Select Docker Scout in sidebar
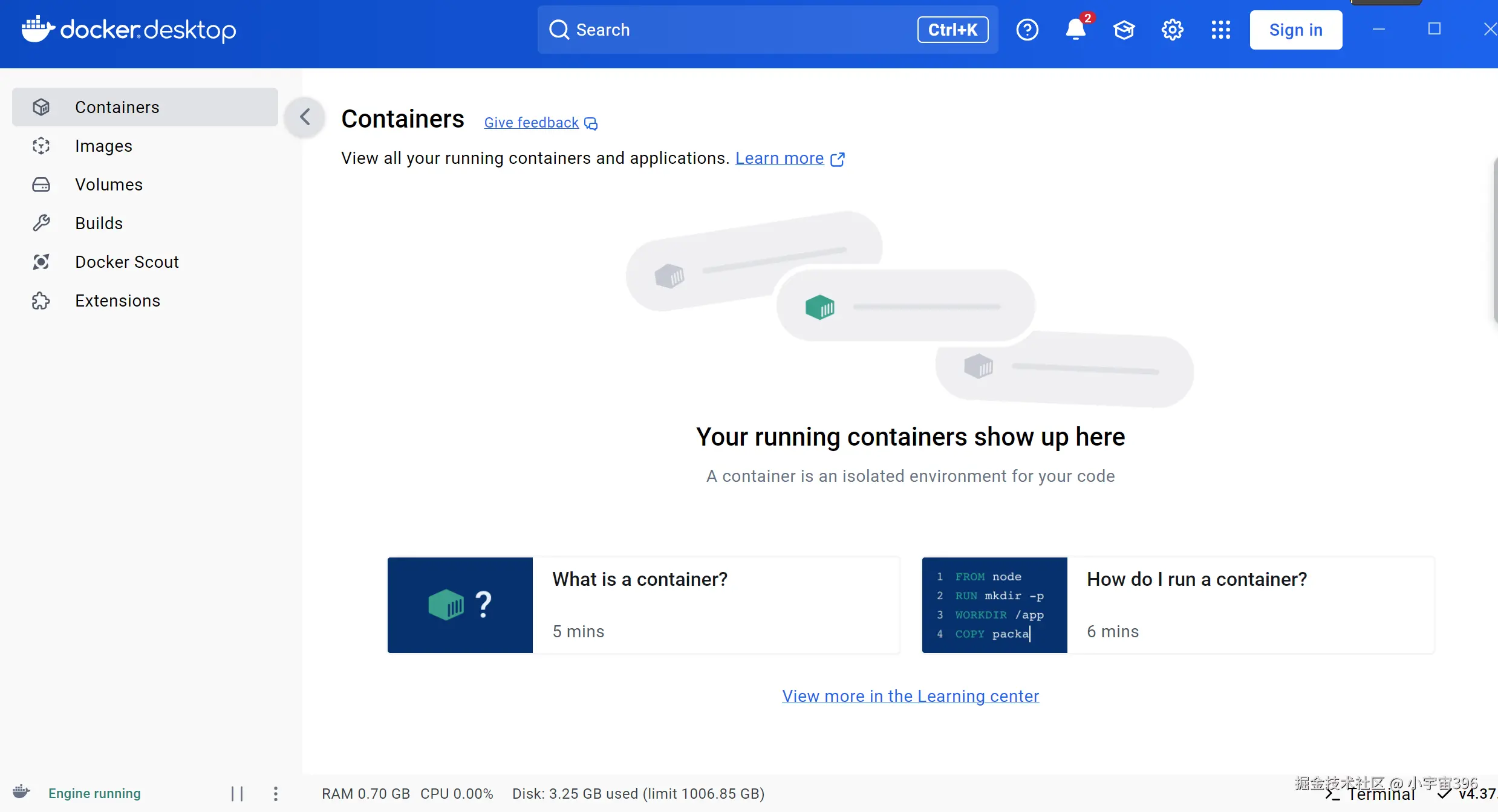Image resolution: width=1498 pixels, height=812 pixels. 127,262
